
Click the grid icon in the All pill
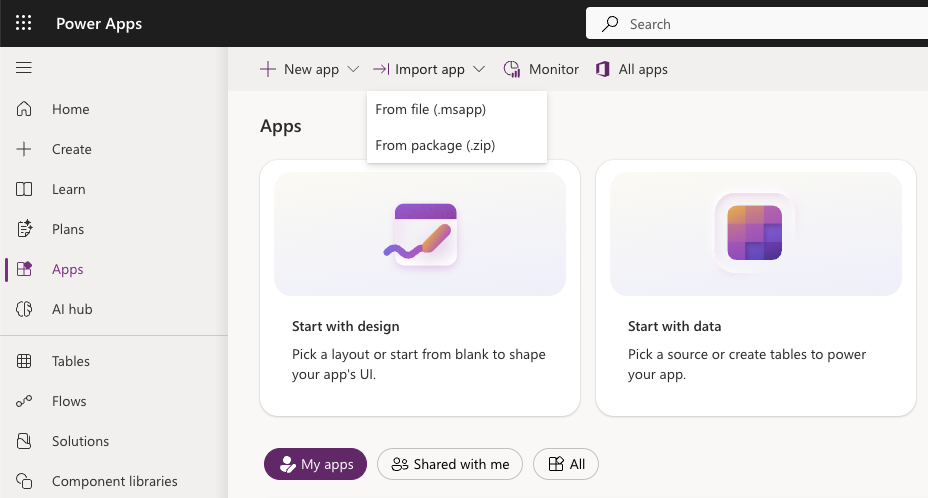point(556,464)
